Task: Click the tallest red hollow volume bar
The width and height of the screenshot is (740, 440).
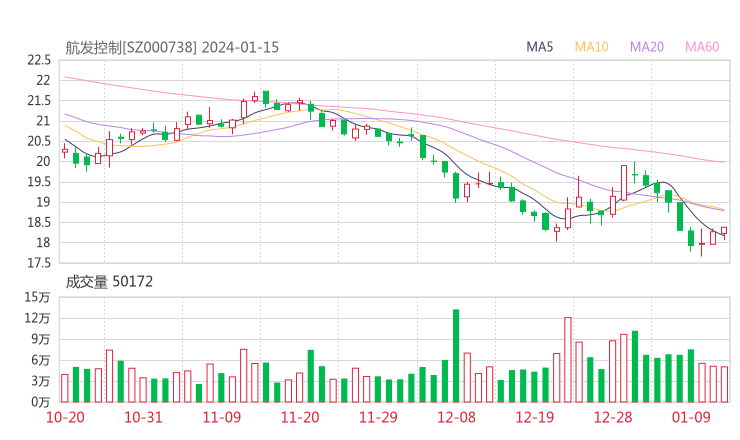Action: (568, 360)
